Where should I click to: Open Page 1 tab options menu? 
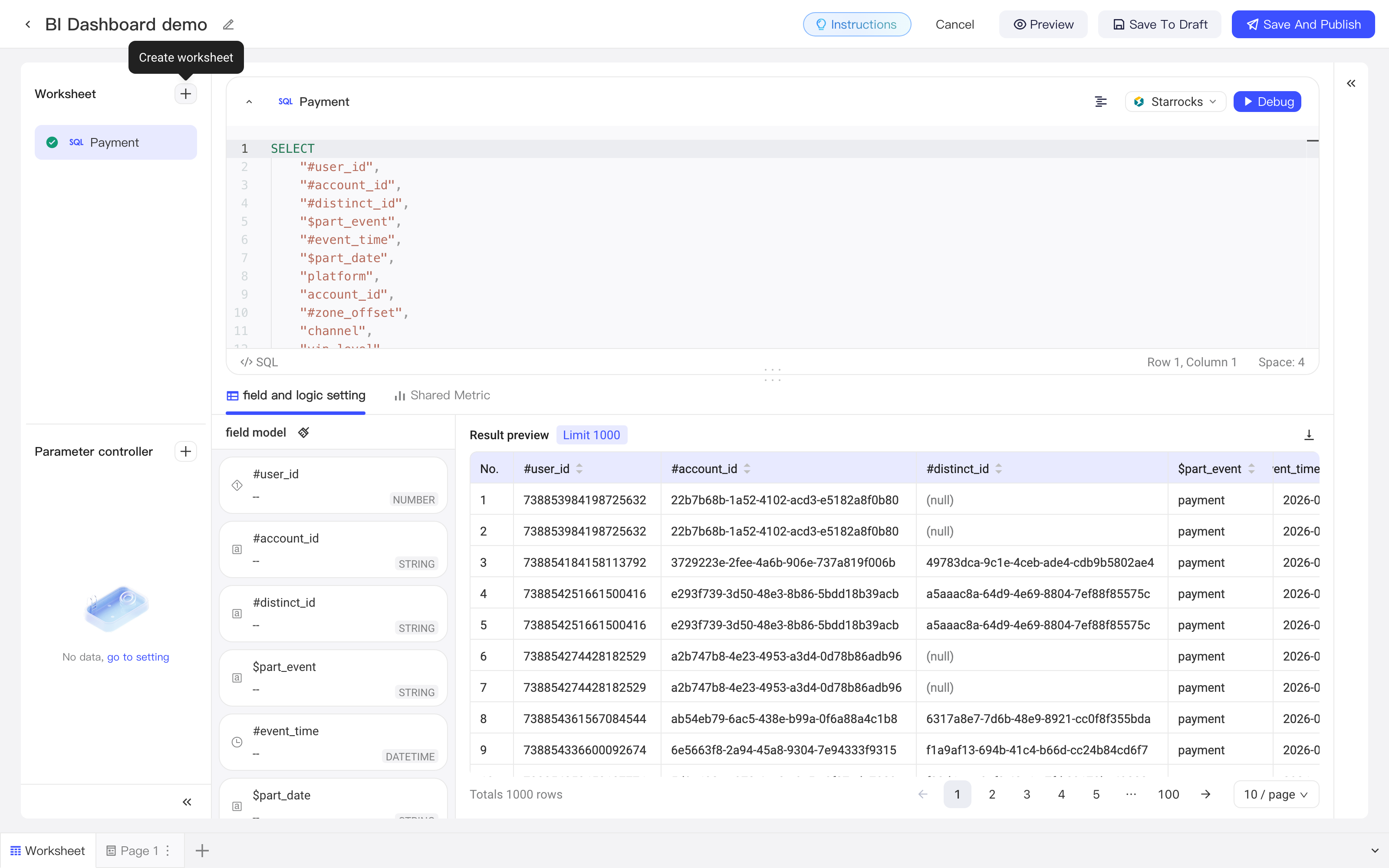click(168, 850)
